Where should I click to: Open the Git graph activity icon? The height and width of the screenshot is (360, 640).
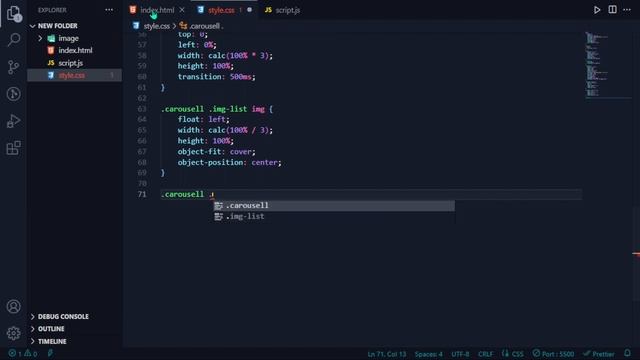pos(13,94)
